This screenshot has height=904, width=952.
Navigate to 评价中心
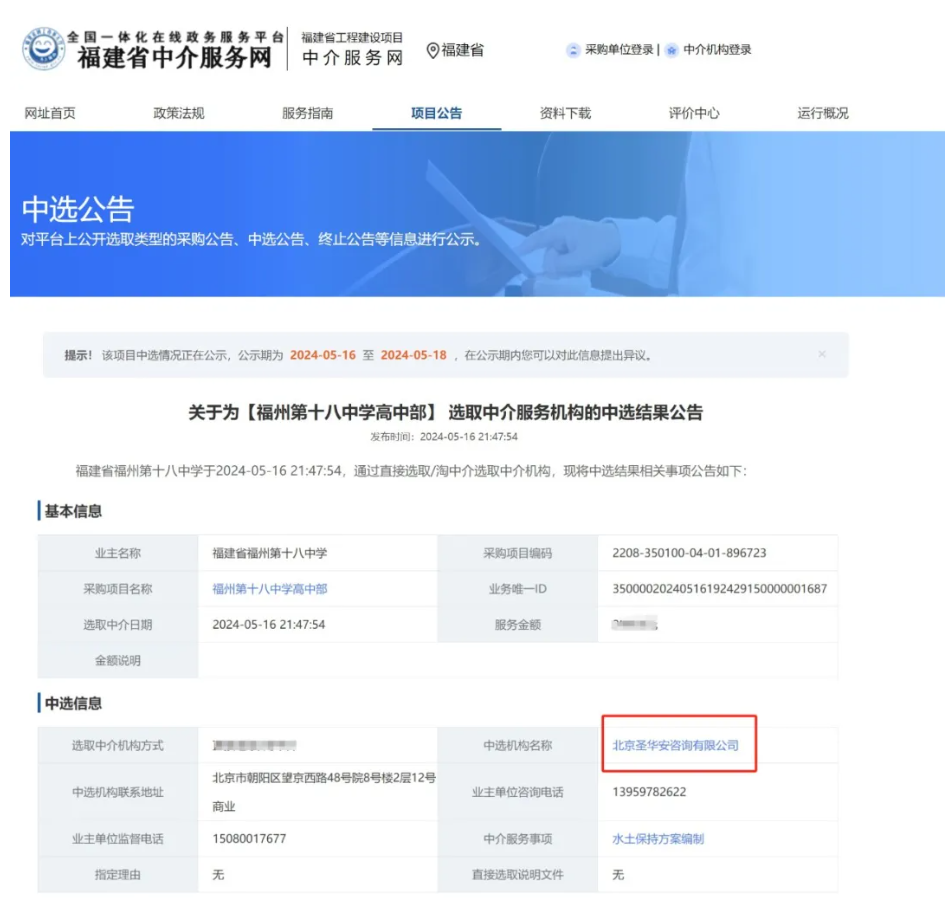point(694,113)
